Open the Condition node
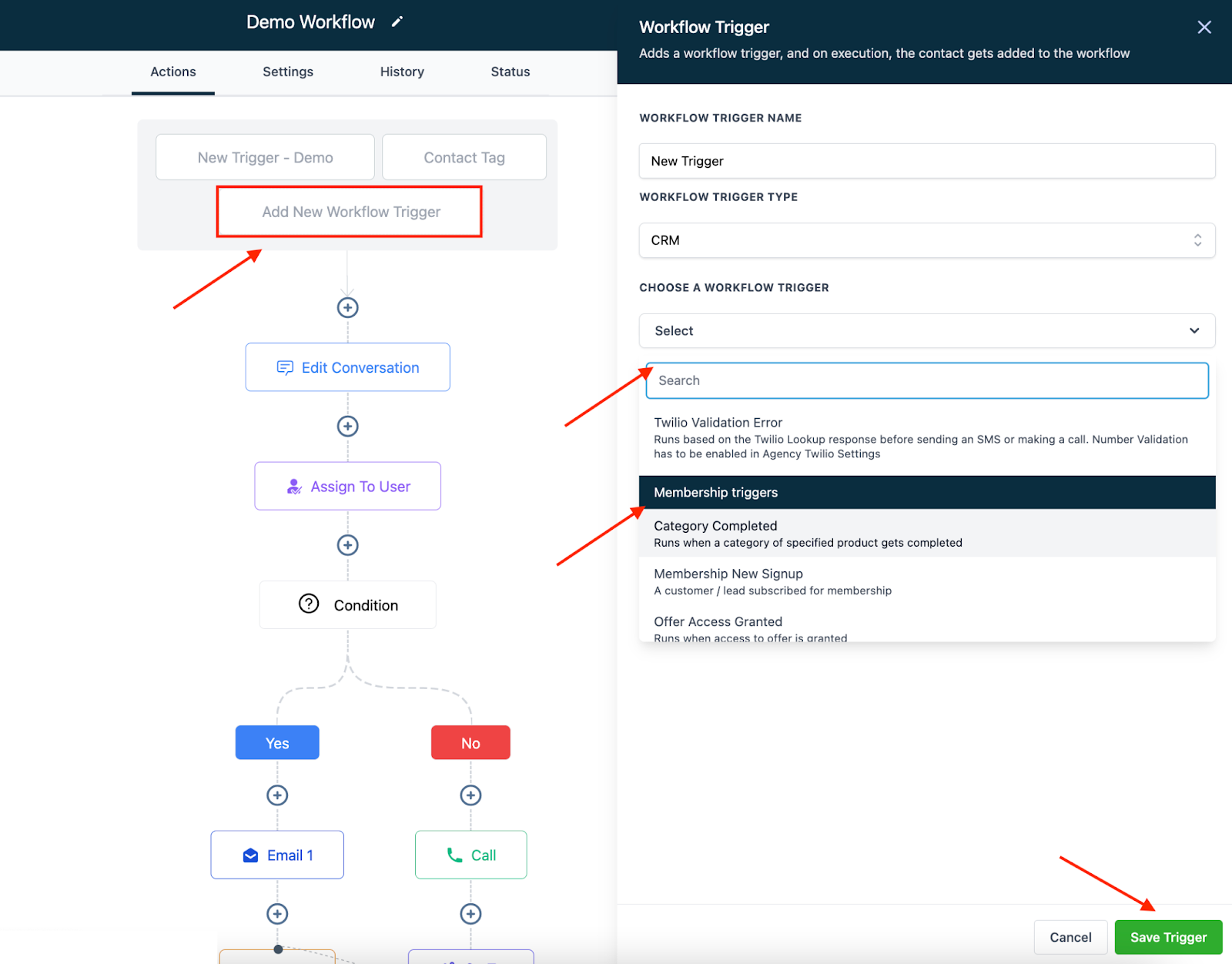This screenshot has width=1232, height=964. coord(348,605)
